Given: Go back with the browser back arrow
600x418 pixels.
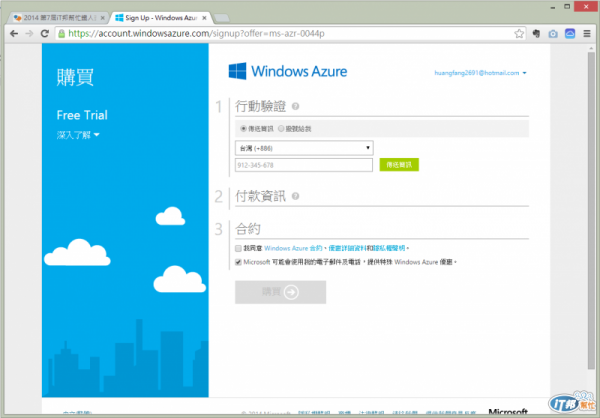Looking at the screenshot, I should click(14, 34).
